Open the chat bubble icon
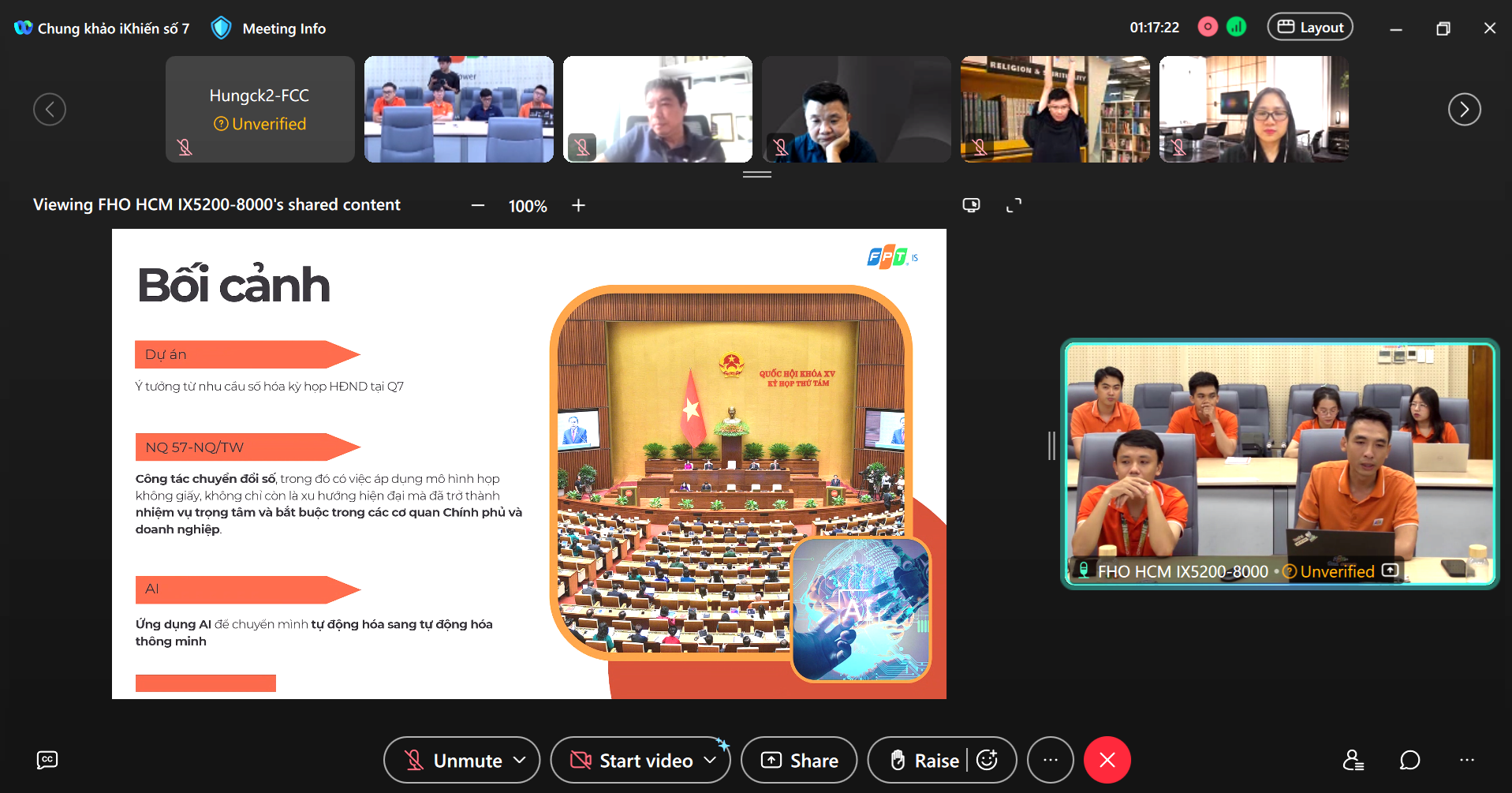The height and width of the screenshot is (793, 1512). [1409, 760]
